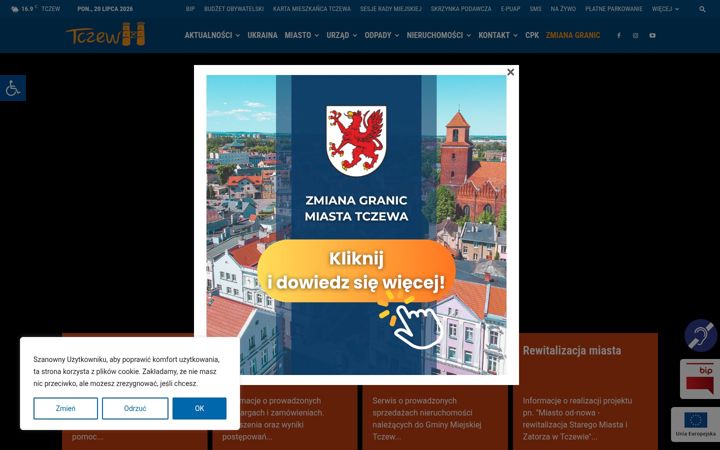Open the Płatne parkowanie link

coord(613,9)
